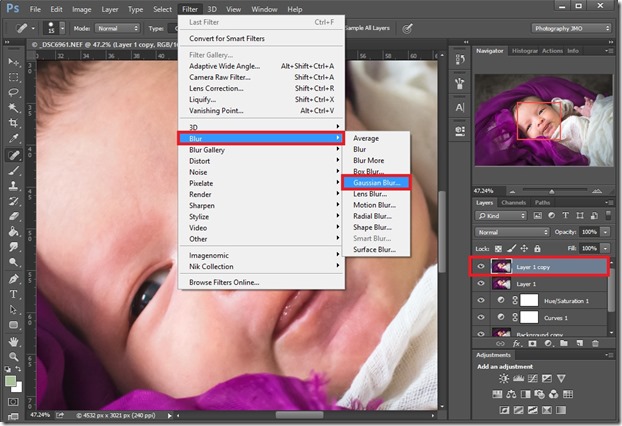Click Motion Blur in the submenu

pos(376,205)
